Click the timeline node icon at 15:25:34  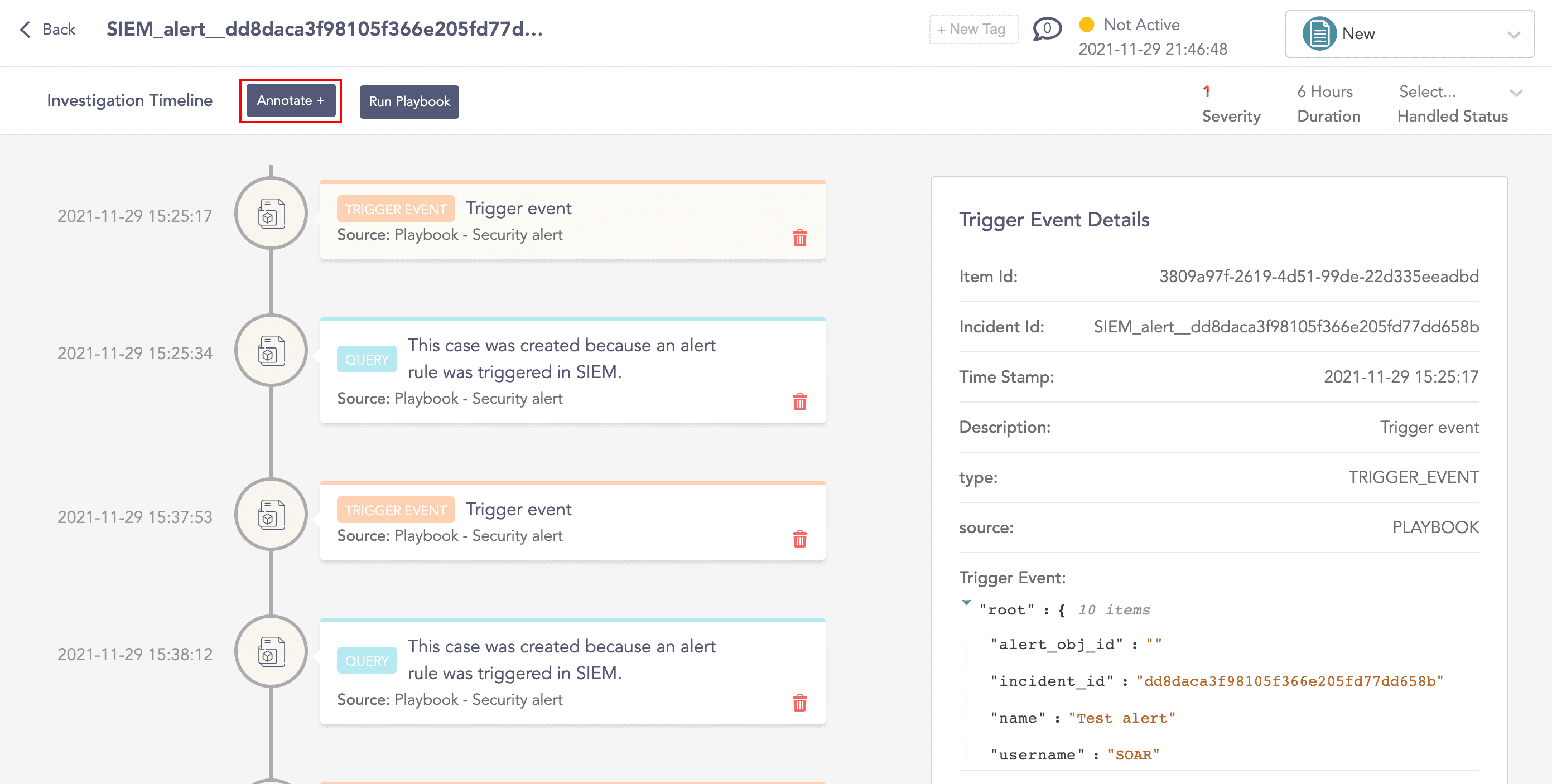point(271,351)
